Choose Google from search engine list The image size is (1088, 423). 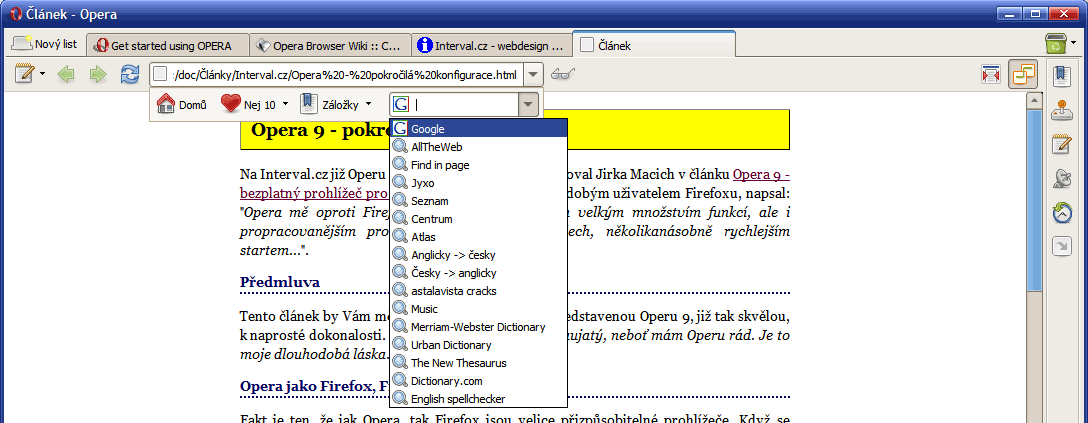point(478,129)
